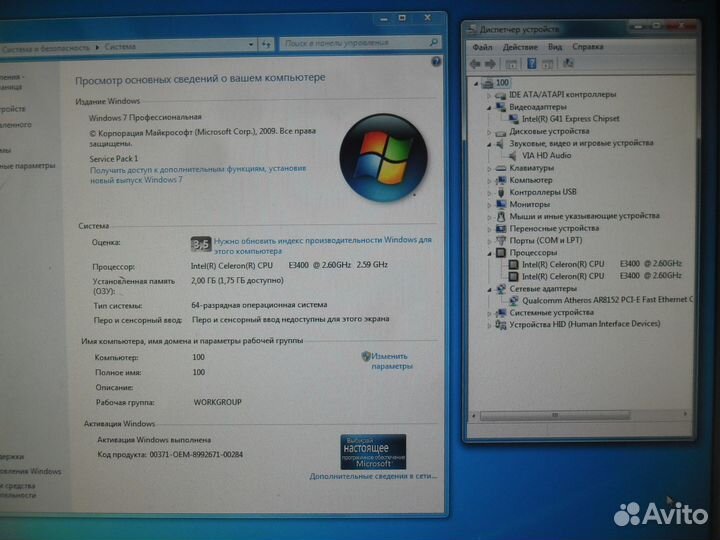Screen dimensions: 720x540
Task: Open the address bar dropdown arrow
Action: (x=251, y=45)
